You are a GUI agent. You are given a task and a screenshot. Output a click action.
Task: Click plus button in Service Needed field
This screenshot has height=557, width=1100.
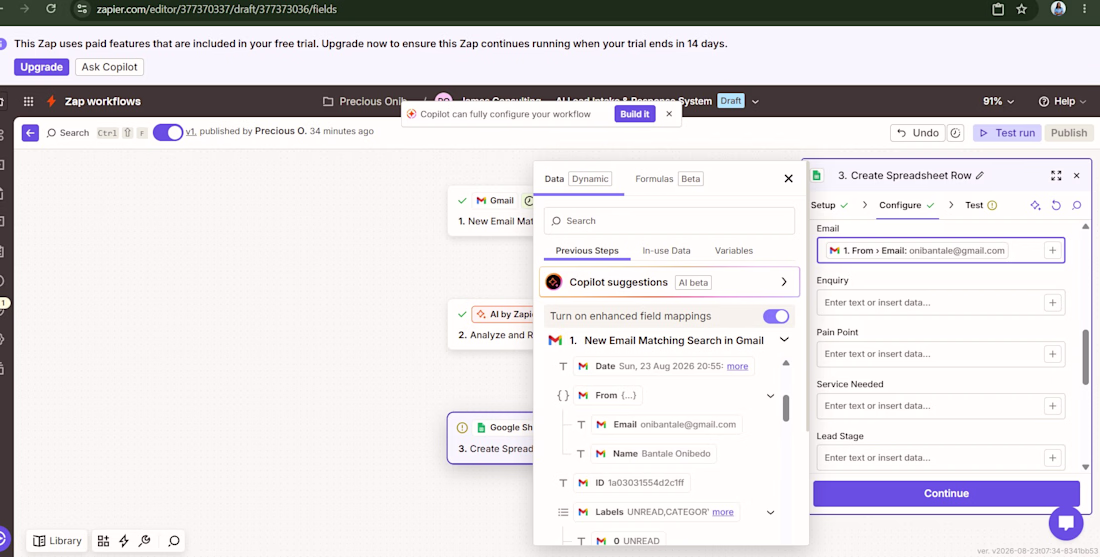coord(1052,405)
